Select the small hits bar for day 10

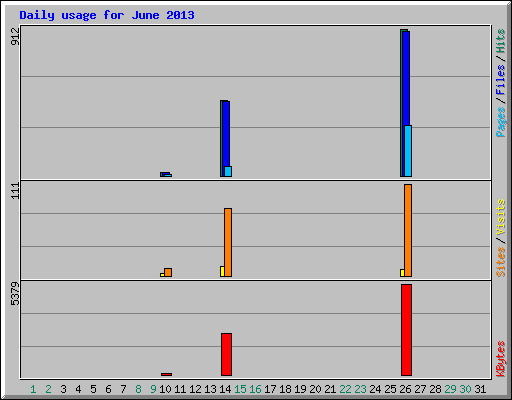(x=161, y=174)
